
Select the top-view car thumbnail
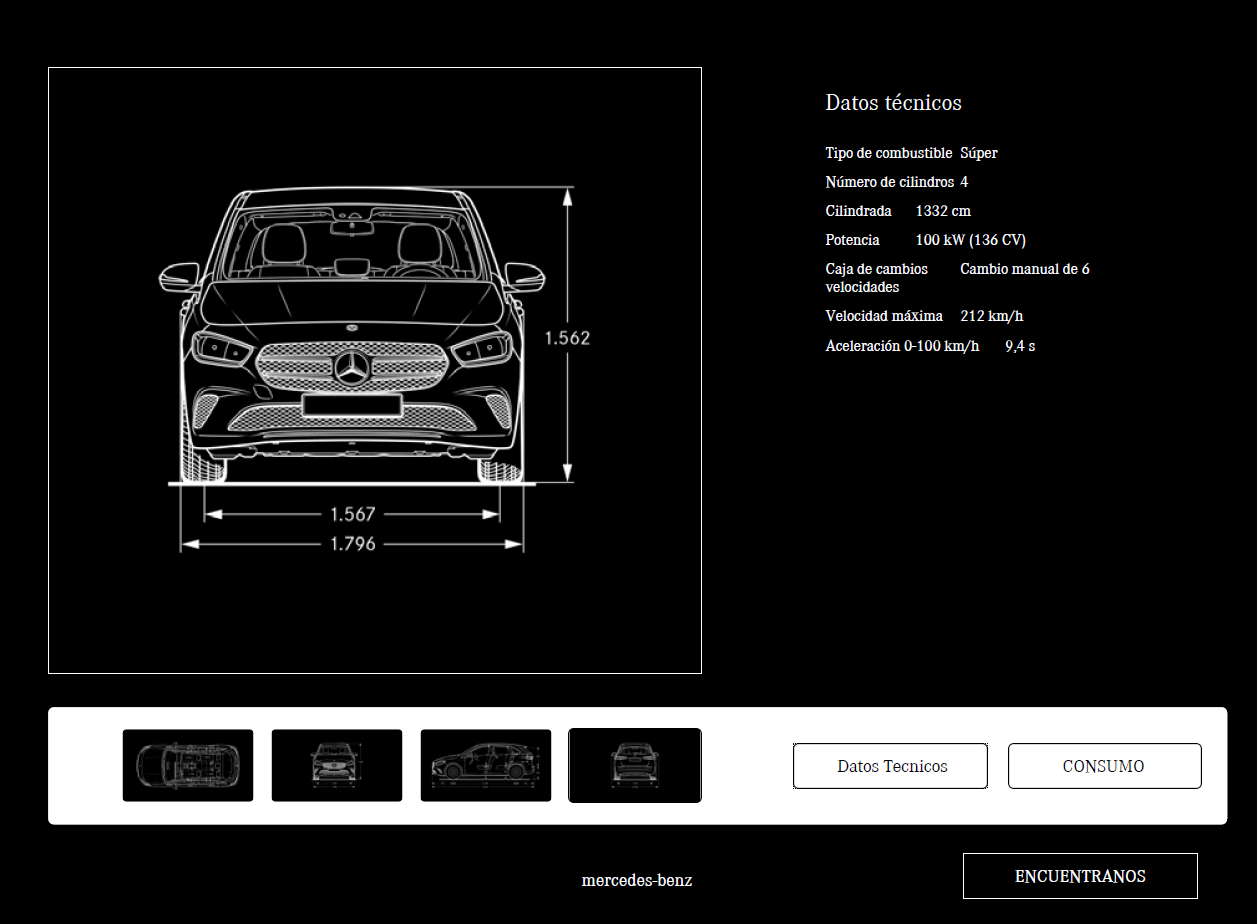pos(188,765)
